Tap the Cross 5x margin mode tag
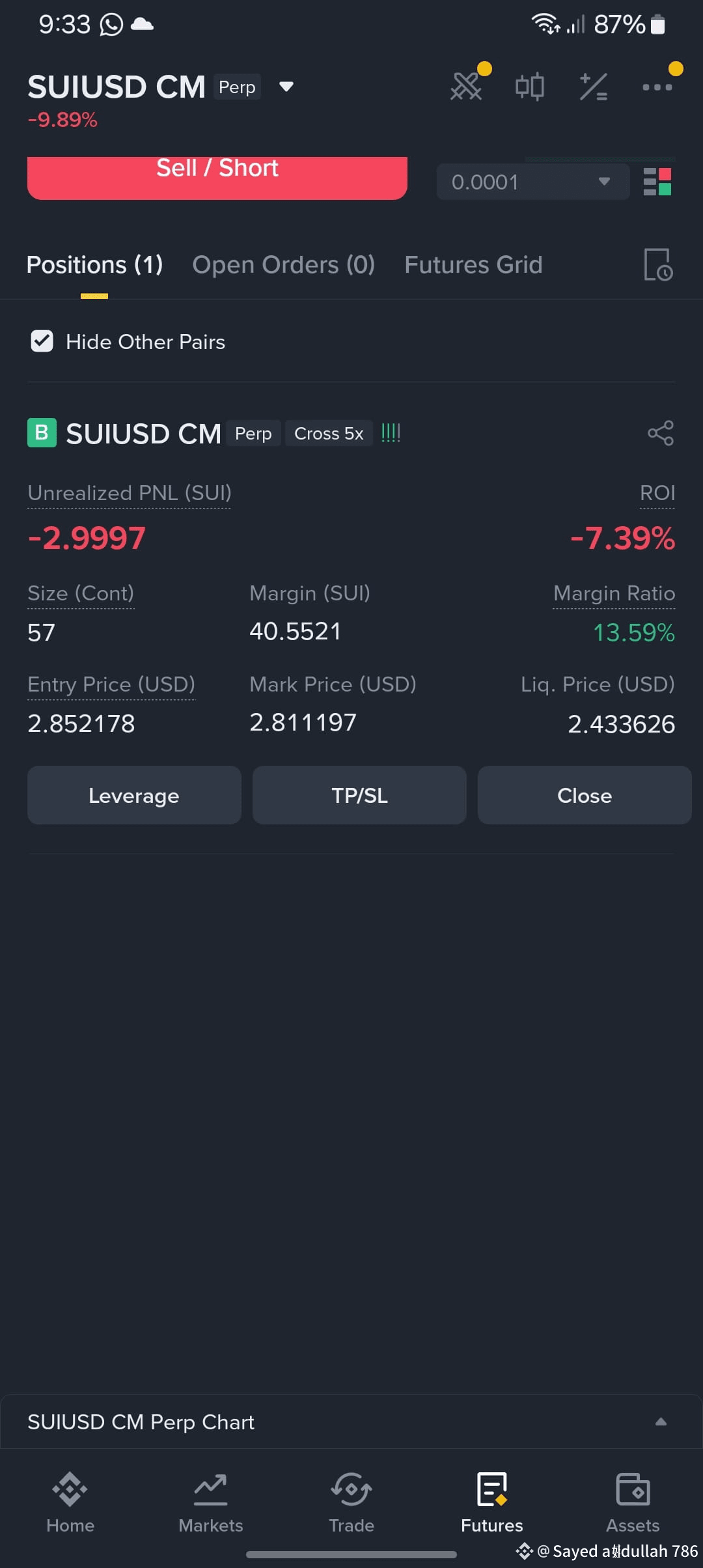The height and width of the screenshot is (1568, 703). [x=329, y=433]
